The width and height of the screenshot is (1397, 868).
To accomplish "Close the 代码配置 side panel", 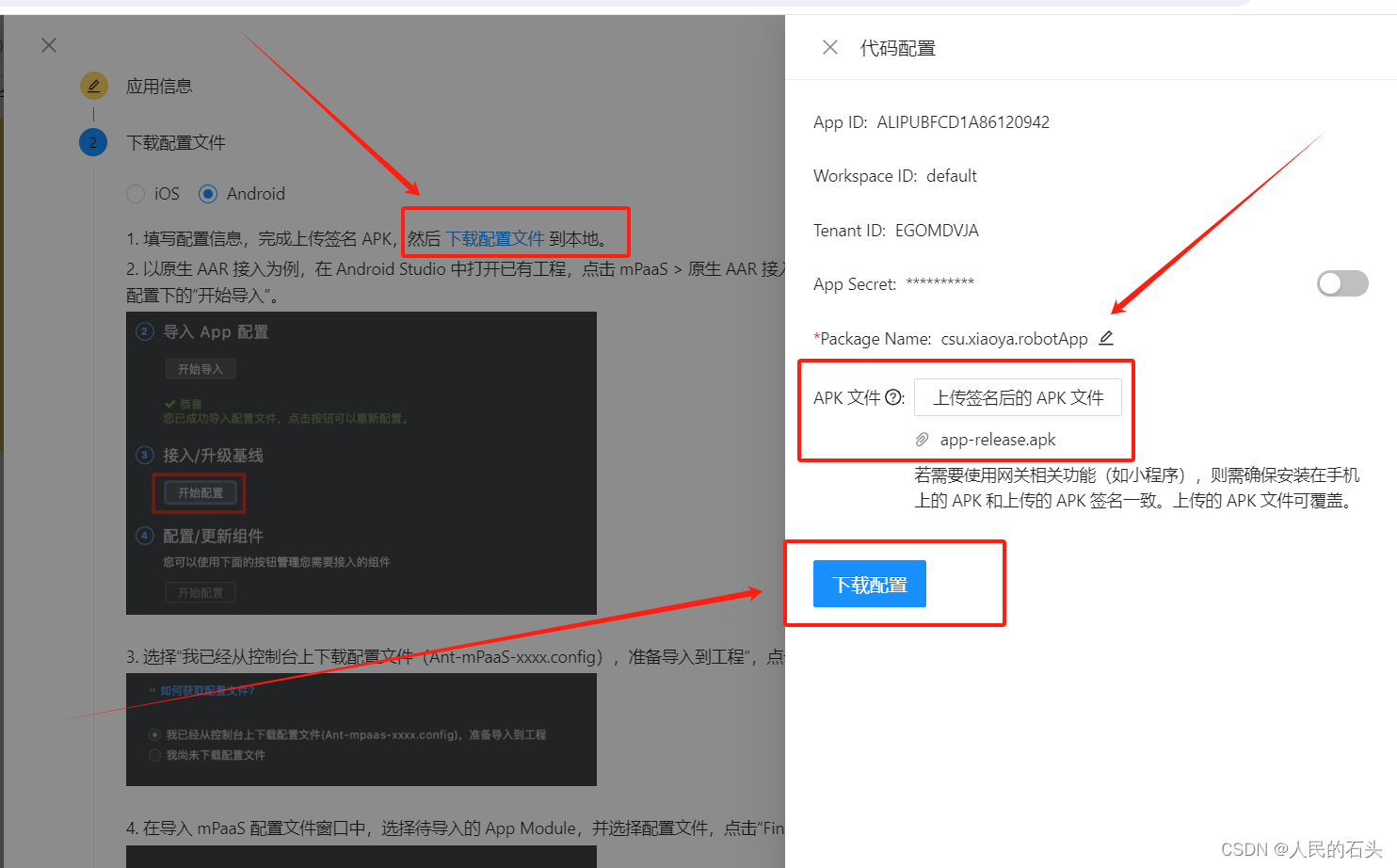I will pyautogui.click(x=829, y=47).
